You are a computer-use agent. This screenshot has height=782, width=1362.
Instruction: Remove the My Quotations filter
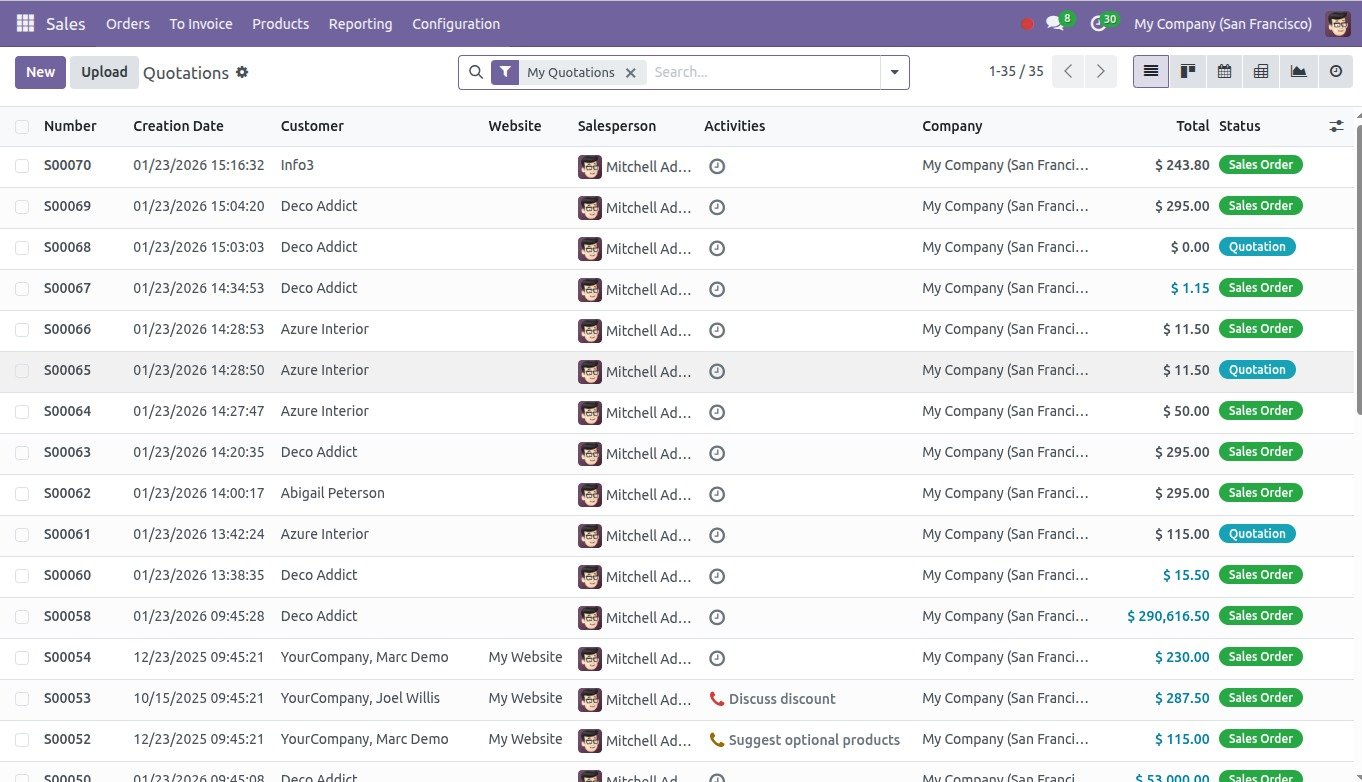point(630,72)
